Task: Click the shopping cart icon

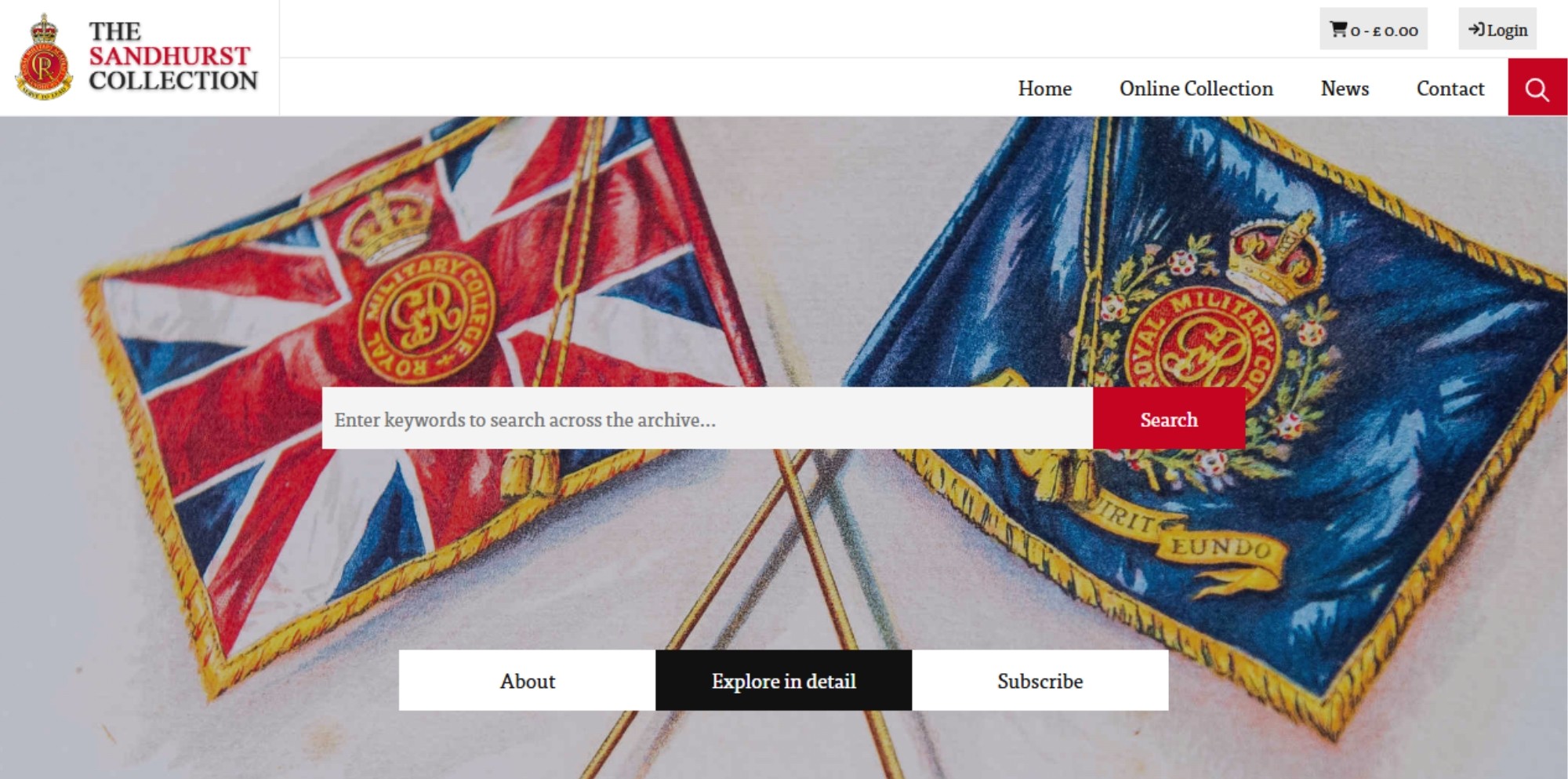Action: pyautogui.click(x=1338, y=29)
